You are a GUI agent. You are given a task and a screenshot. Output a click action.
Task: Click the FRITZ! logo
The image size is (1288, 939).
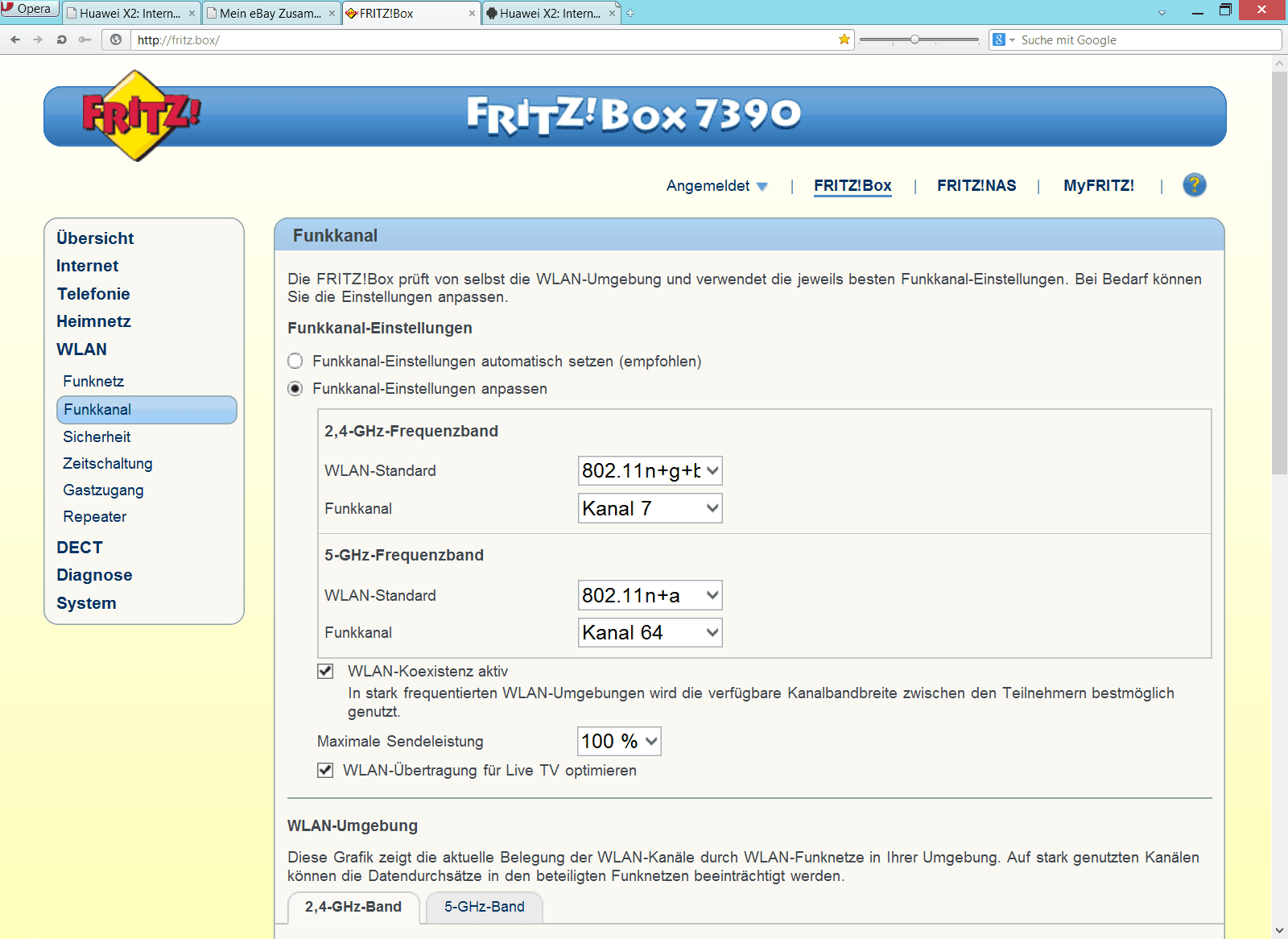[x=141, y=115]
